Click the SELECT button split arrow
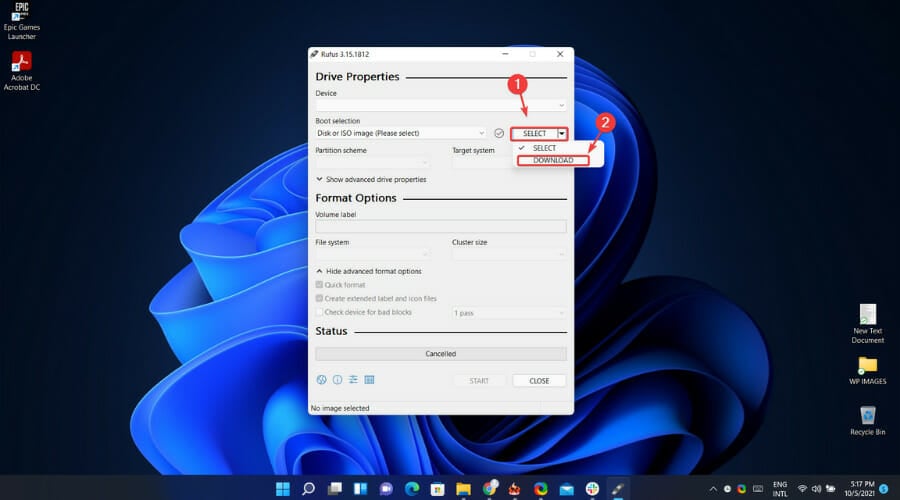 [x=562, y=133]
